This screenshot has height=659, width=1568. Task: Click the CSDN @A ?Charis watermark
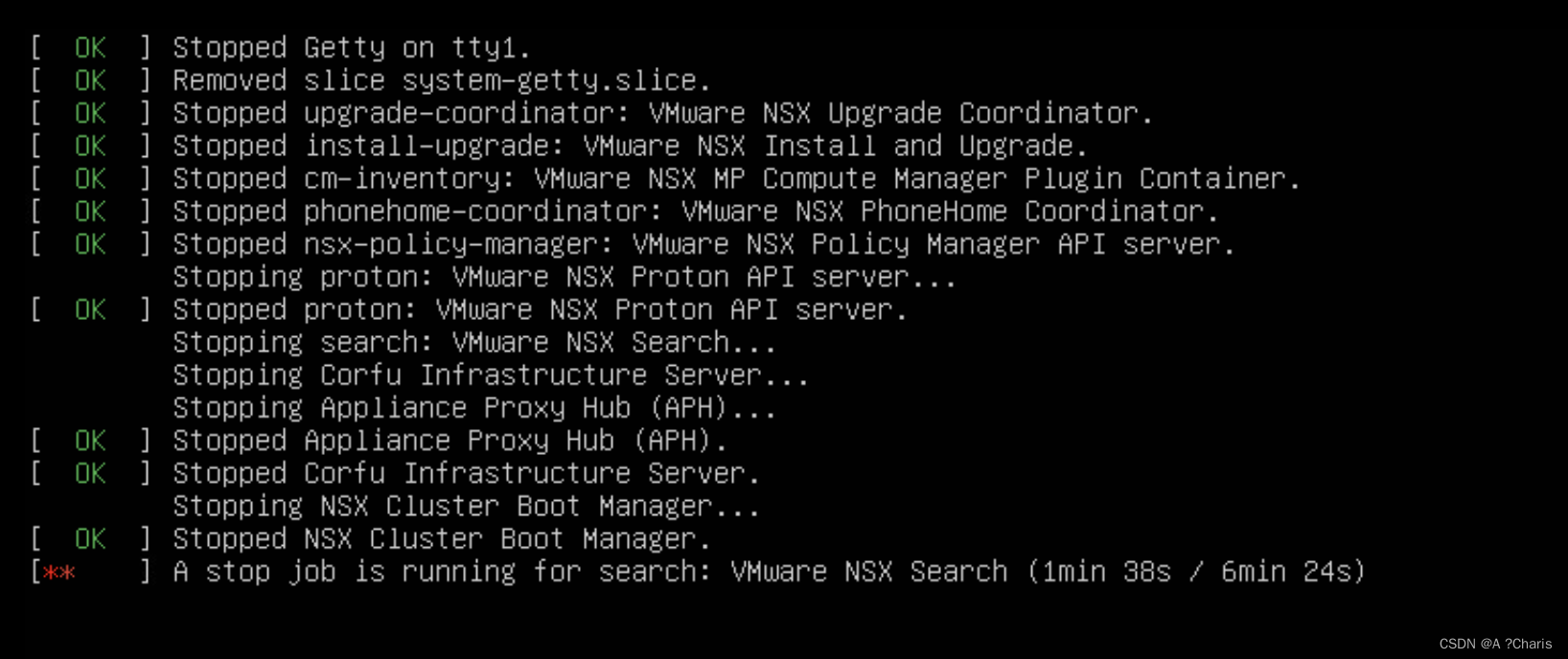coord(1495,644)
